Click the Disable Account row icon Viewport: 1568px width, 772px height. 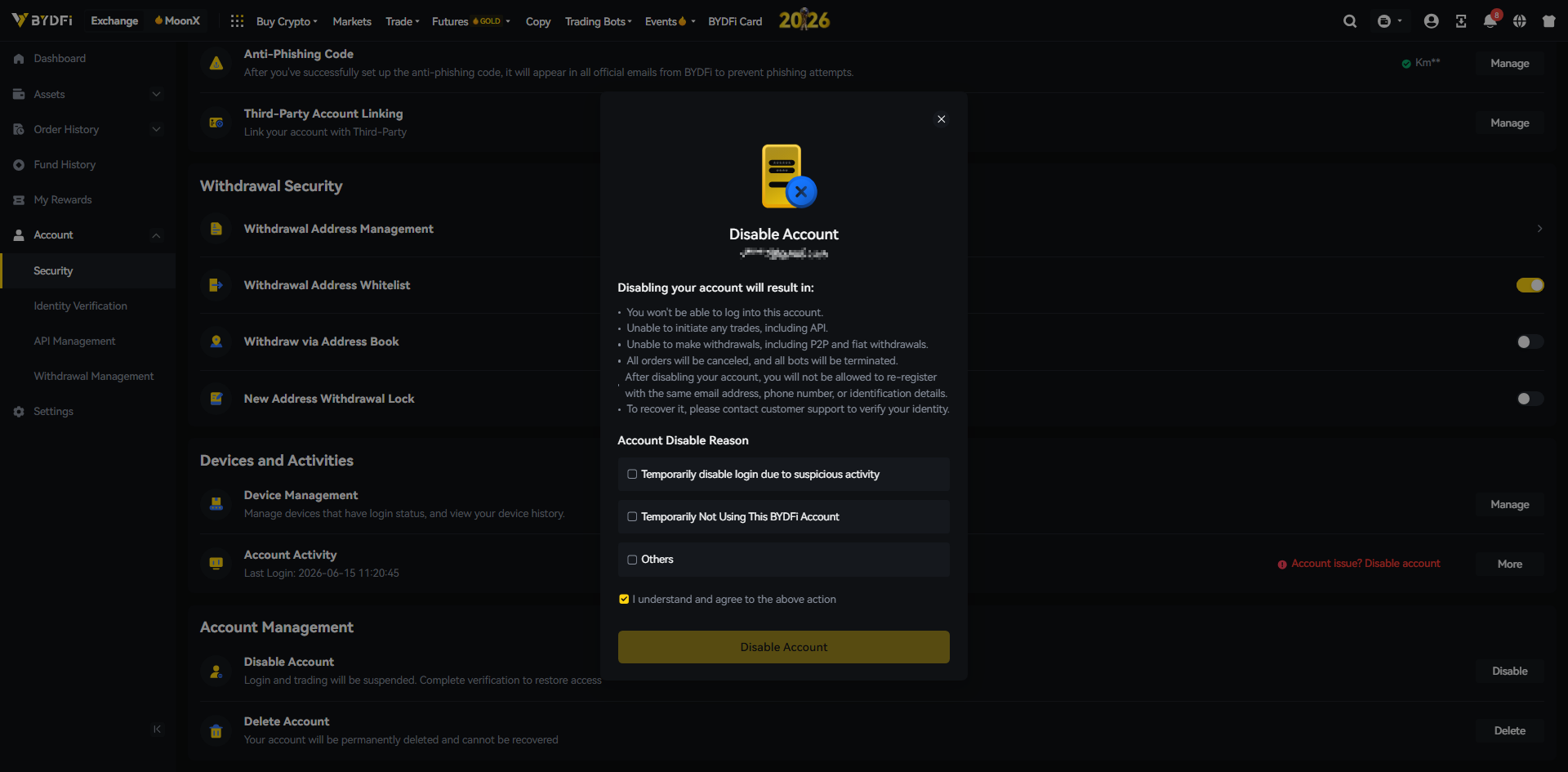pyautogui.click(x=216, y=671)
